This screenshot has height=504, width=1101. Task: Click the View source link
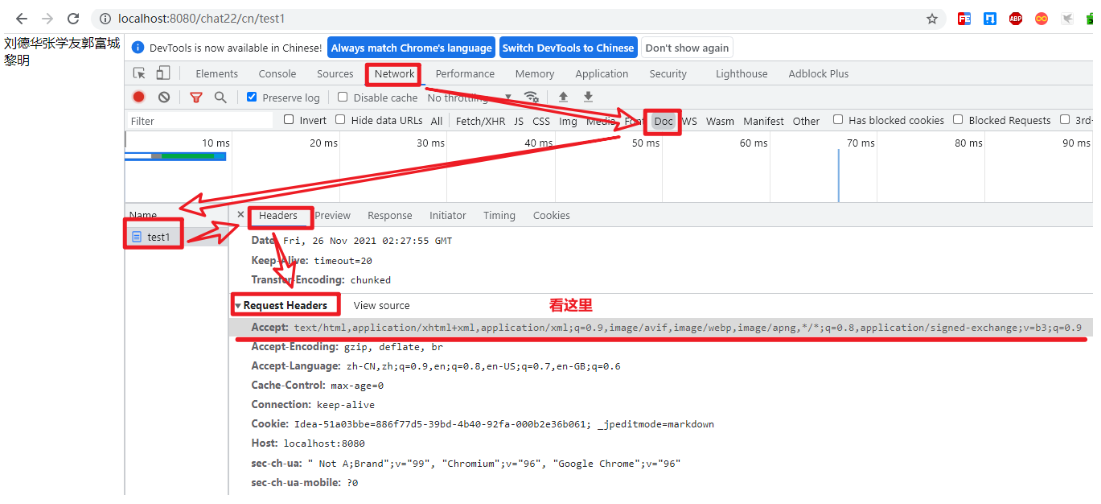coord(381,305)
